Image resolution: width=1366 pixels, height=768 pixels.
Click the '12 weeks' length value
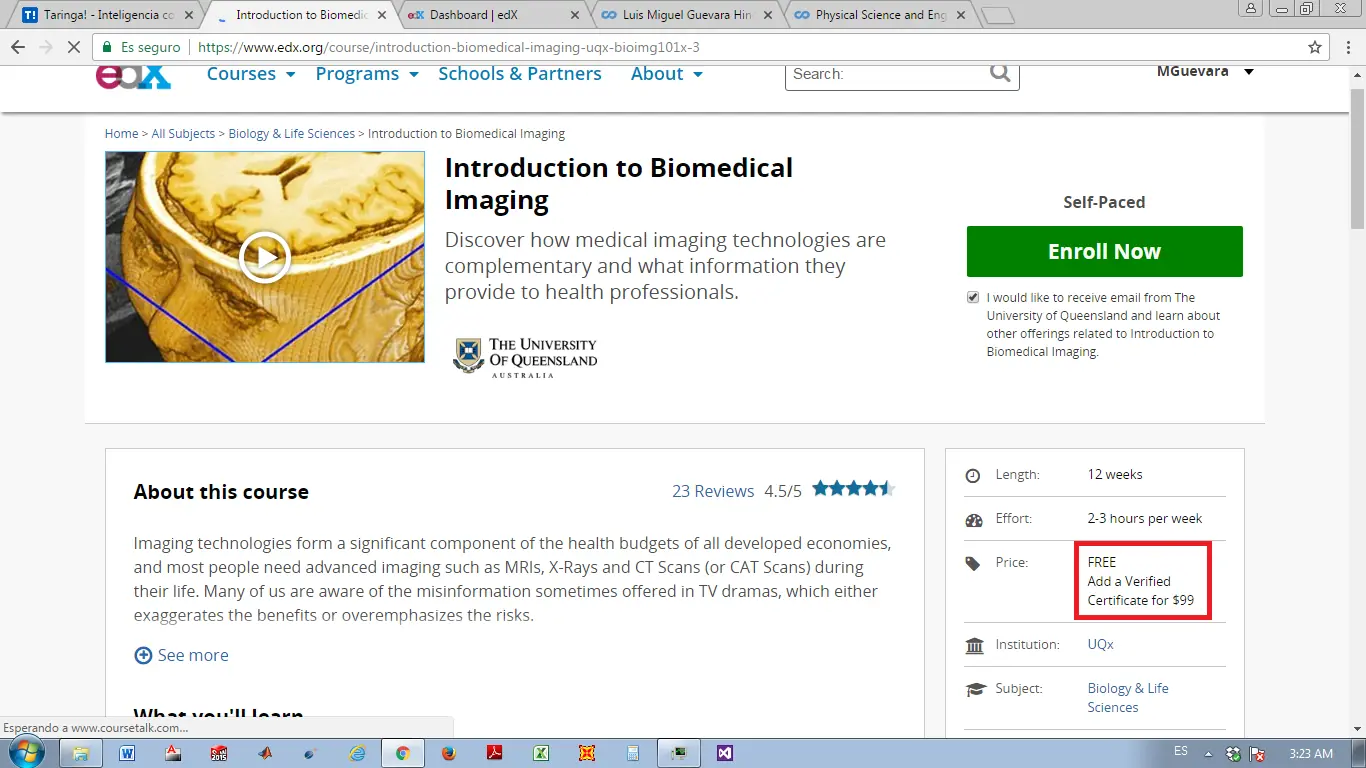[1115, 475]
